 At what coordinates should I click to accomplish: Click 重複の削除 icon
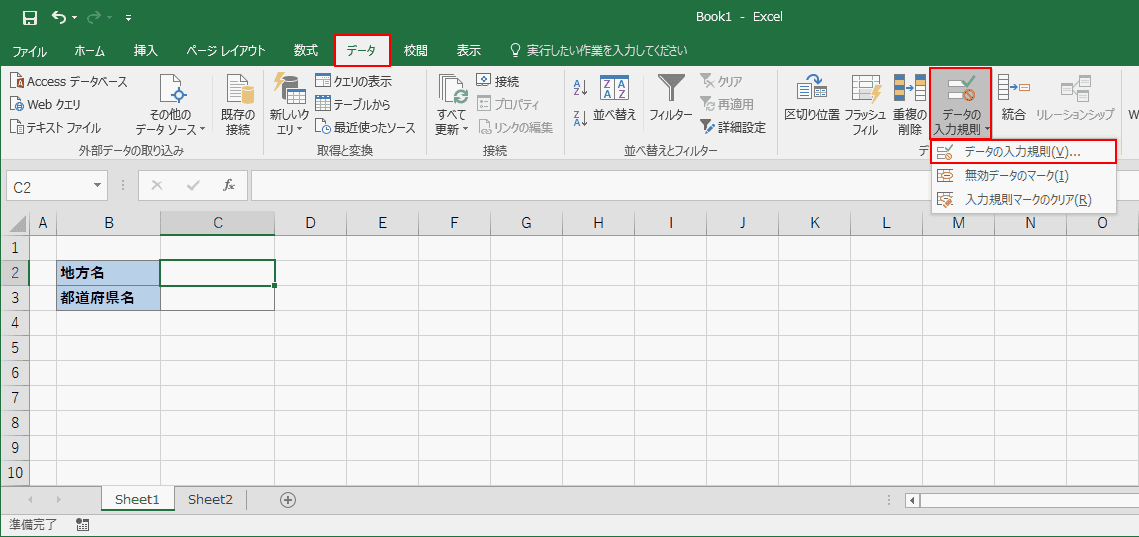pos(909,86)
